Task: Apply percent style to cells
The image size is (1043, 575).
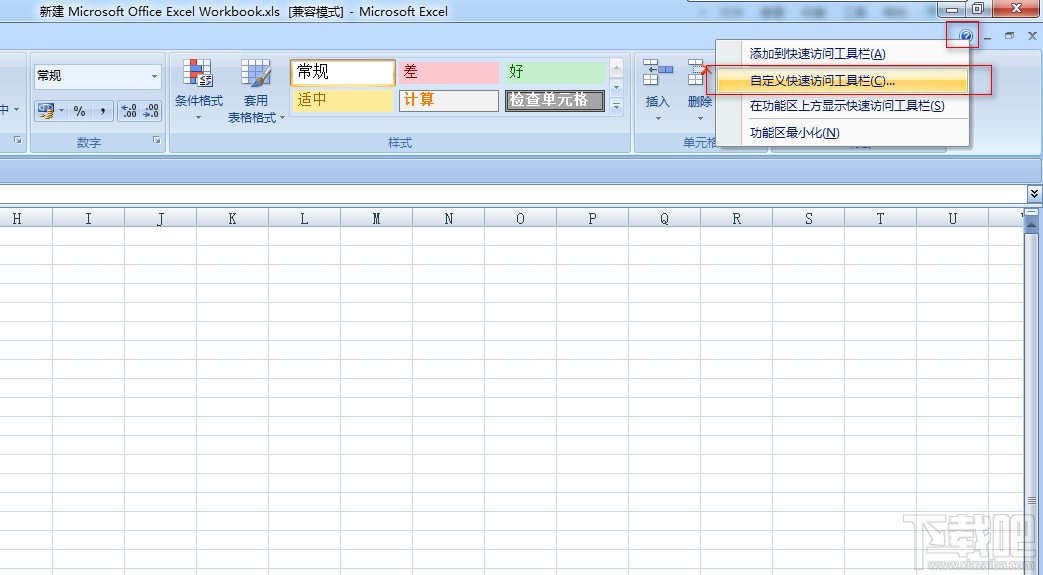Action: (x=79, y=110)
